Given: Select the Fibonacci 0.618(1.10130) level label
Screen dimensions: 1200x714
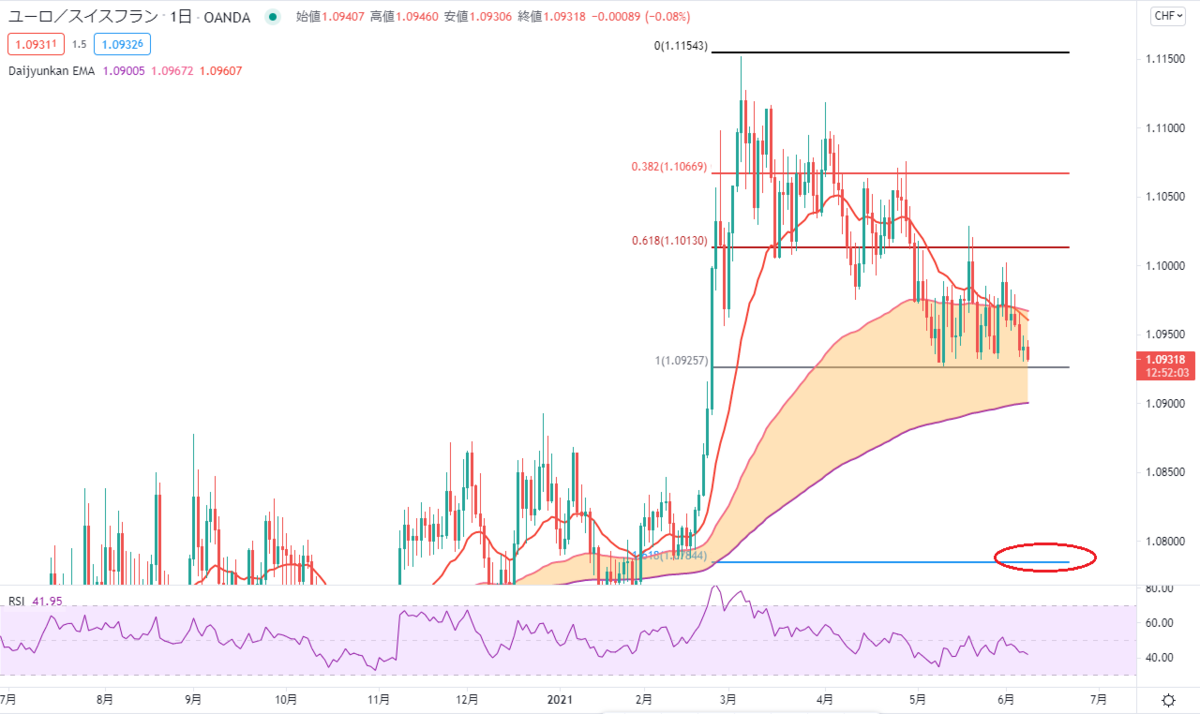Looking at the screenshot, I should [x=669, y=241].
